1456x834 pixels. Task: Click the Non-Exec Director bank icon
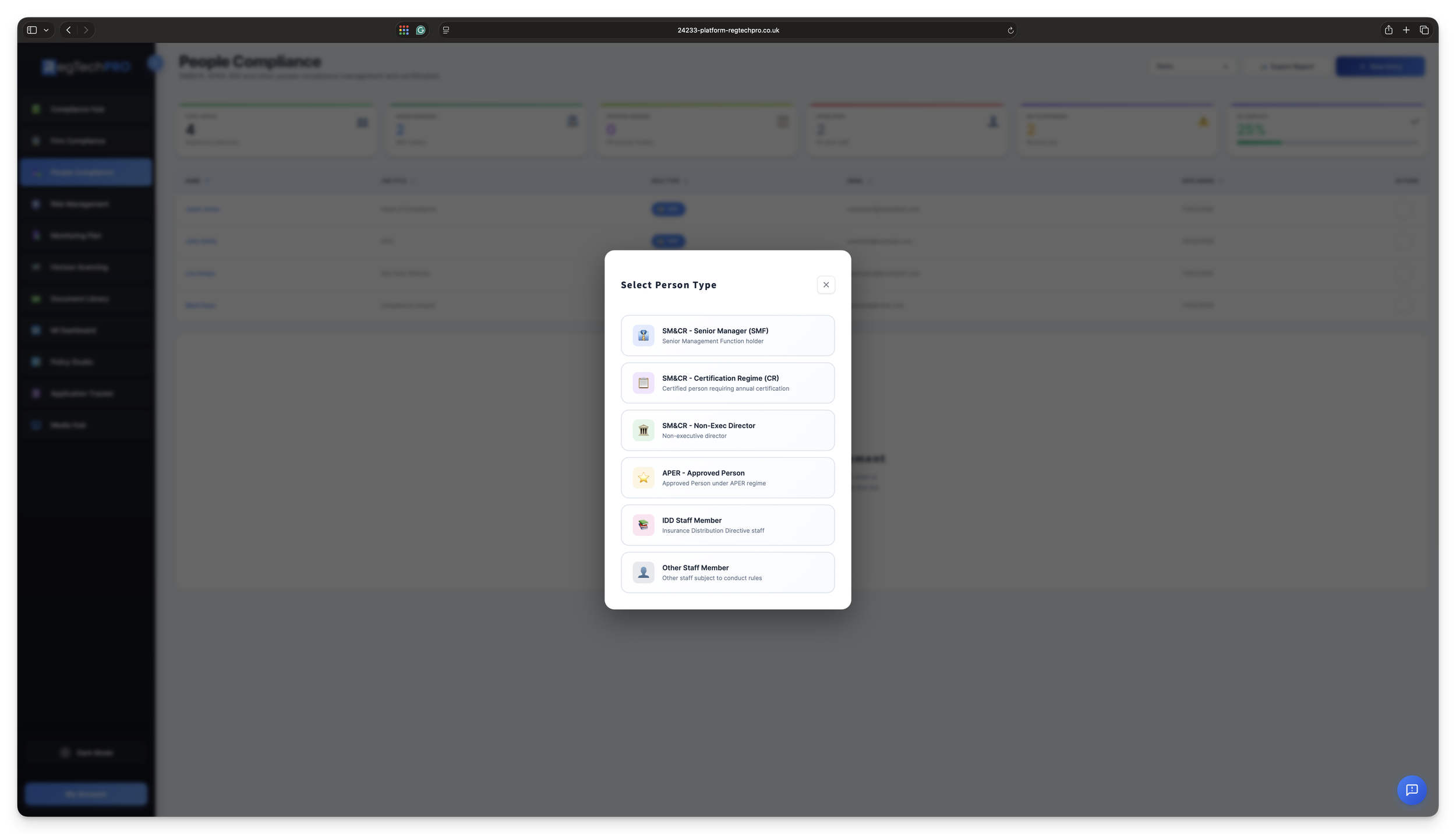(x=644, y=430)
